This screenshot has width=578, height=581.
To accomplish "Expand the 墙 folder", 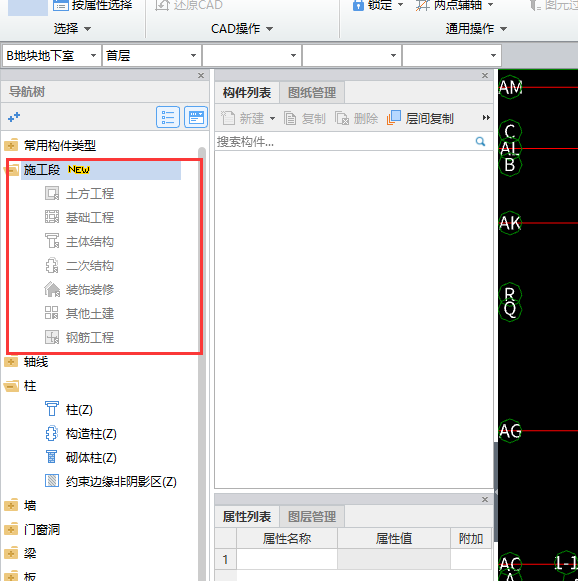I will pyautogui.click(x=11, y=505).
